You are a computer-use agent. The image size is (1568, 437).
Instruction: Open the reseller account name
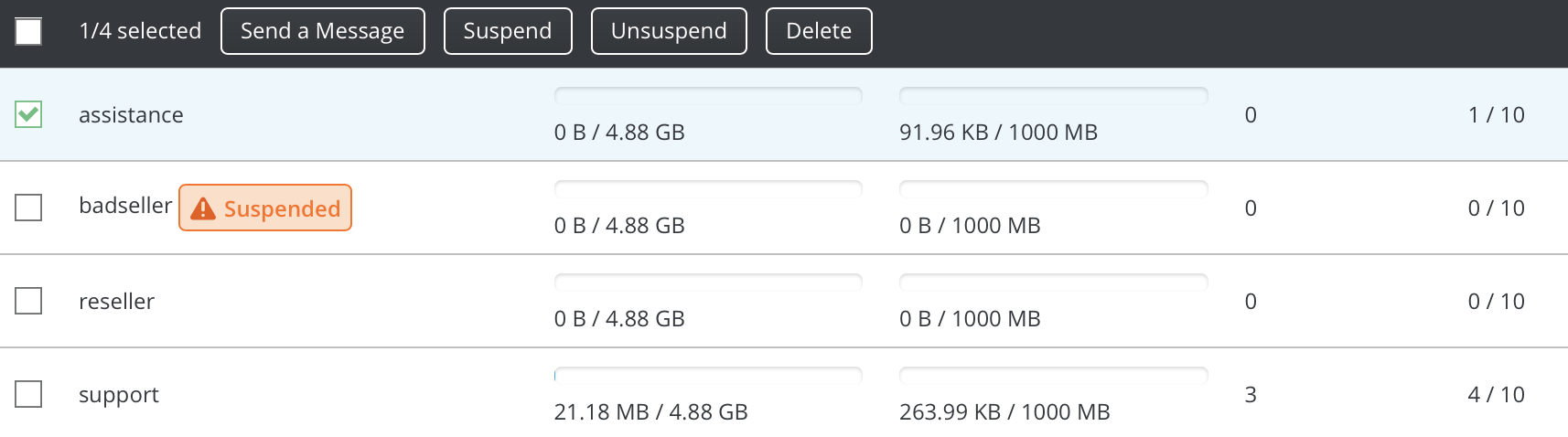(116, 302)
